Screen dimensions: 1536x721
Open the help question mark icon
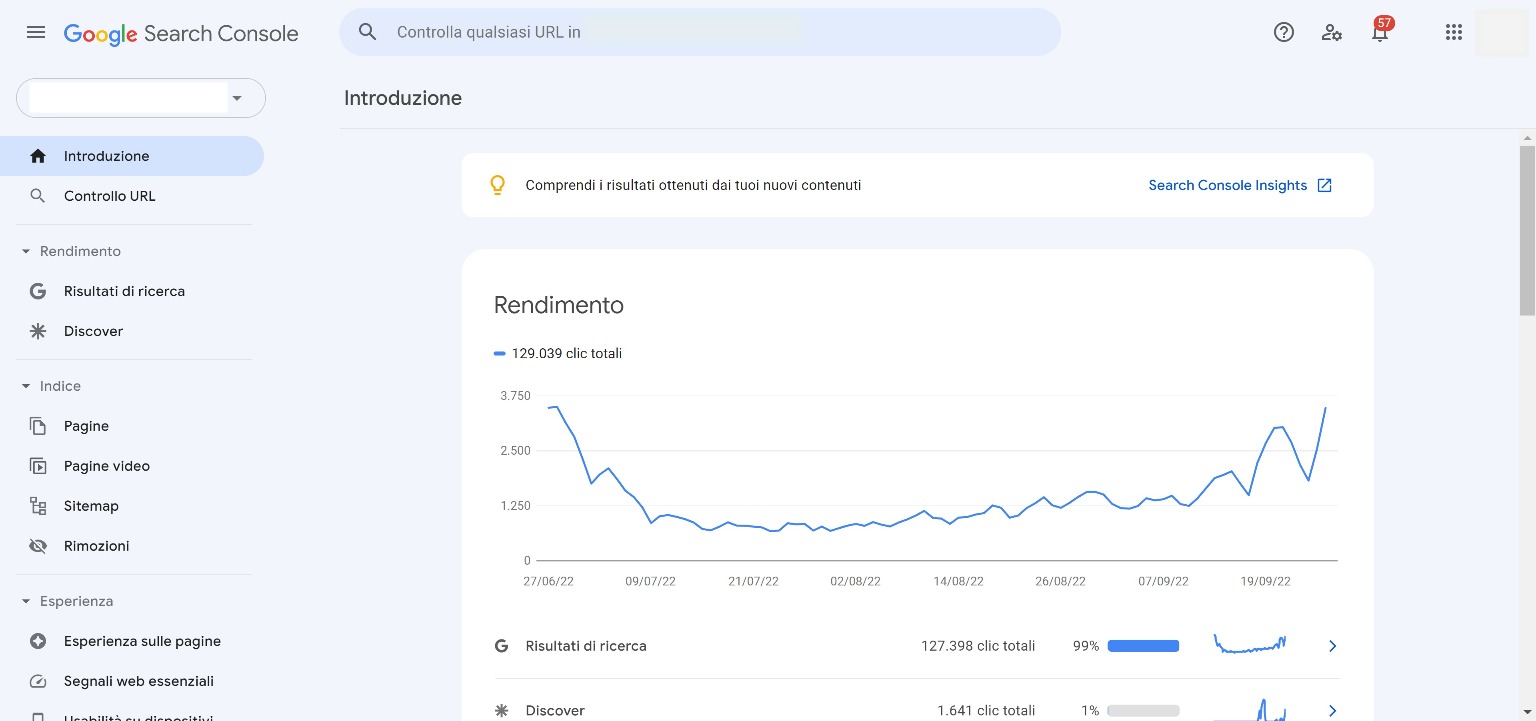click(1284, 32)
